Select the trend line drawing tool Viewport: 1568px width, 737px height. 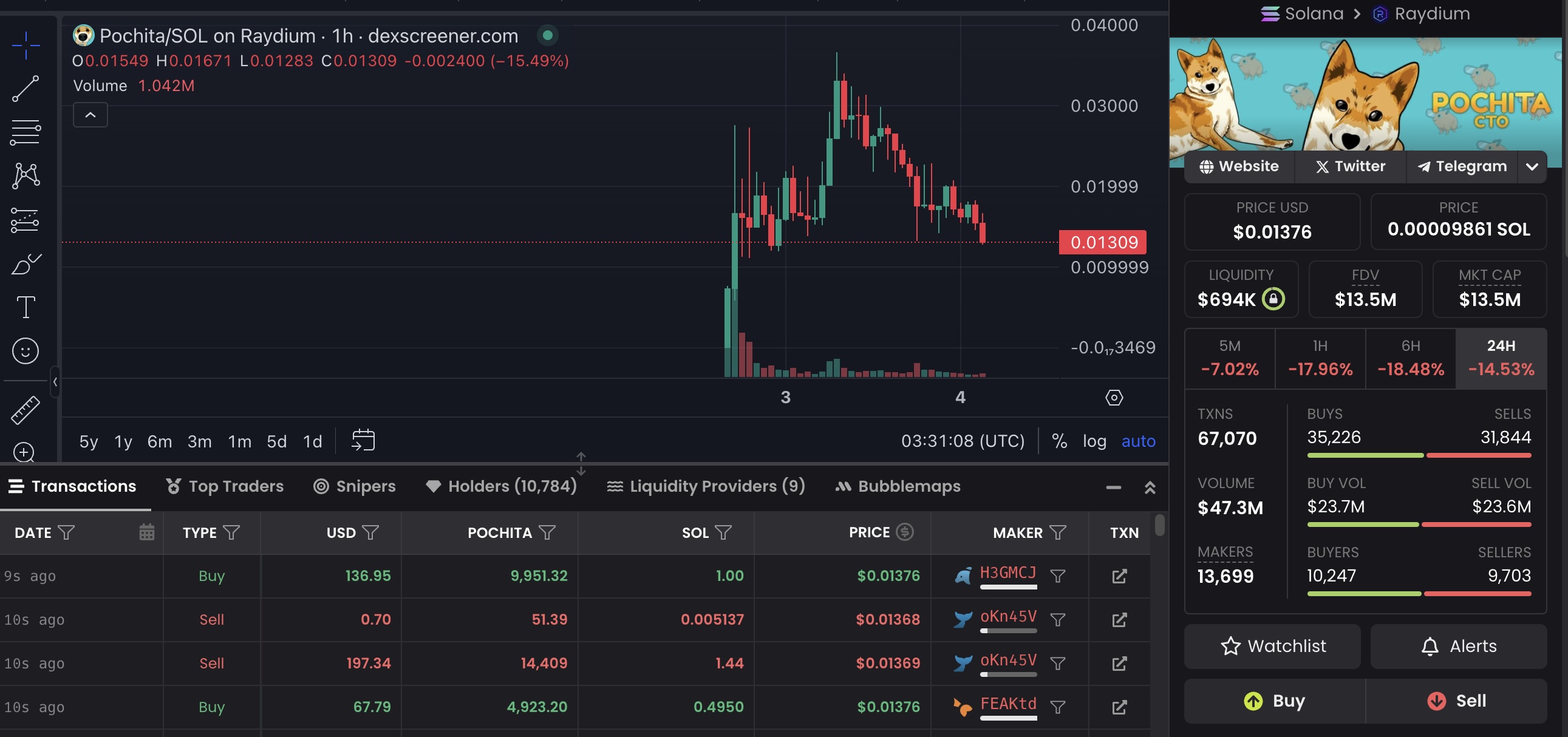pyautogui.click(x=26, y=89)
